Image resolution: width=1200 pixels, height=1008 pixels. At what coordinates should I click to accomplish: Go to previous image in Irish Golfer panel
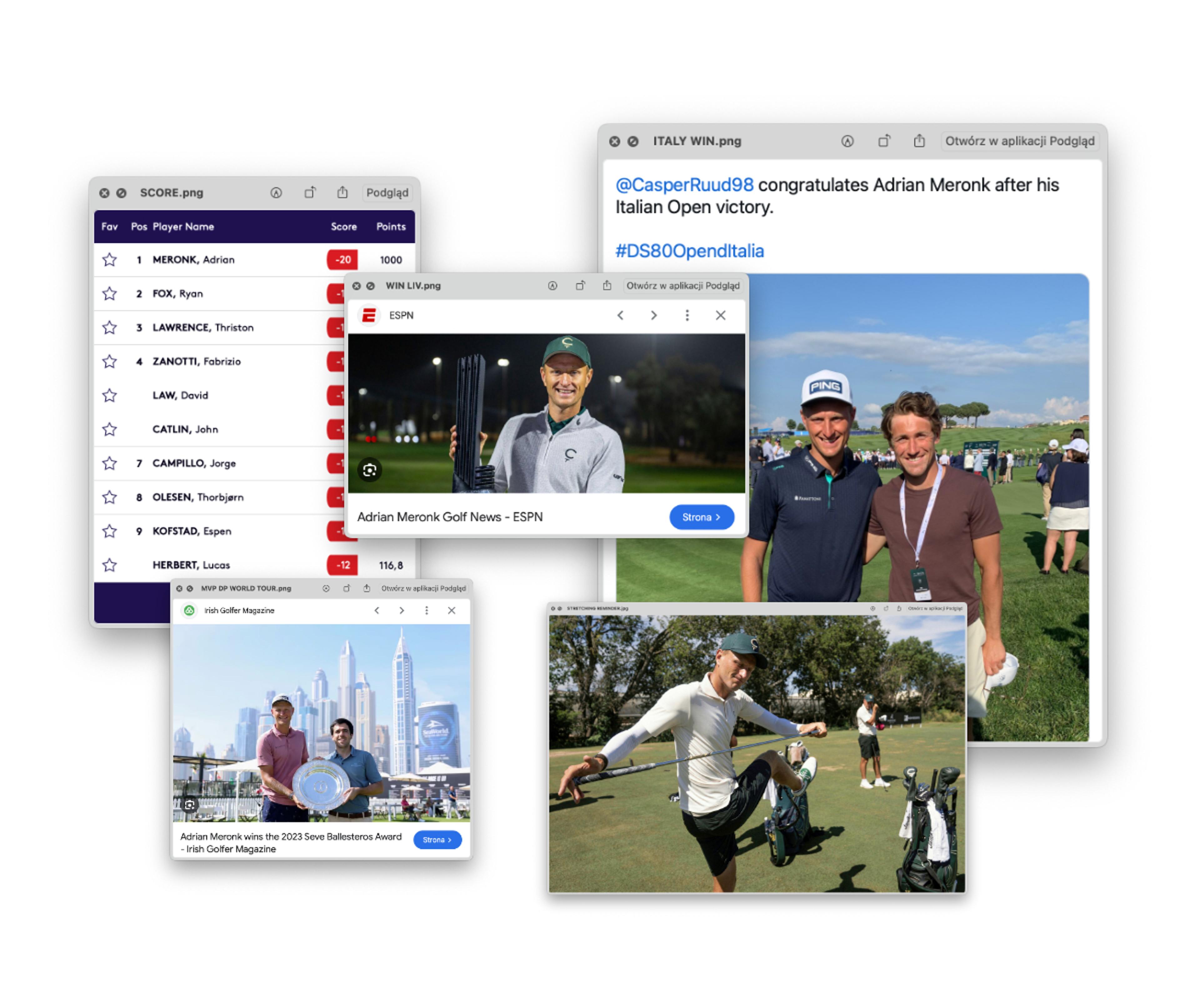pos(377,610)
